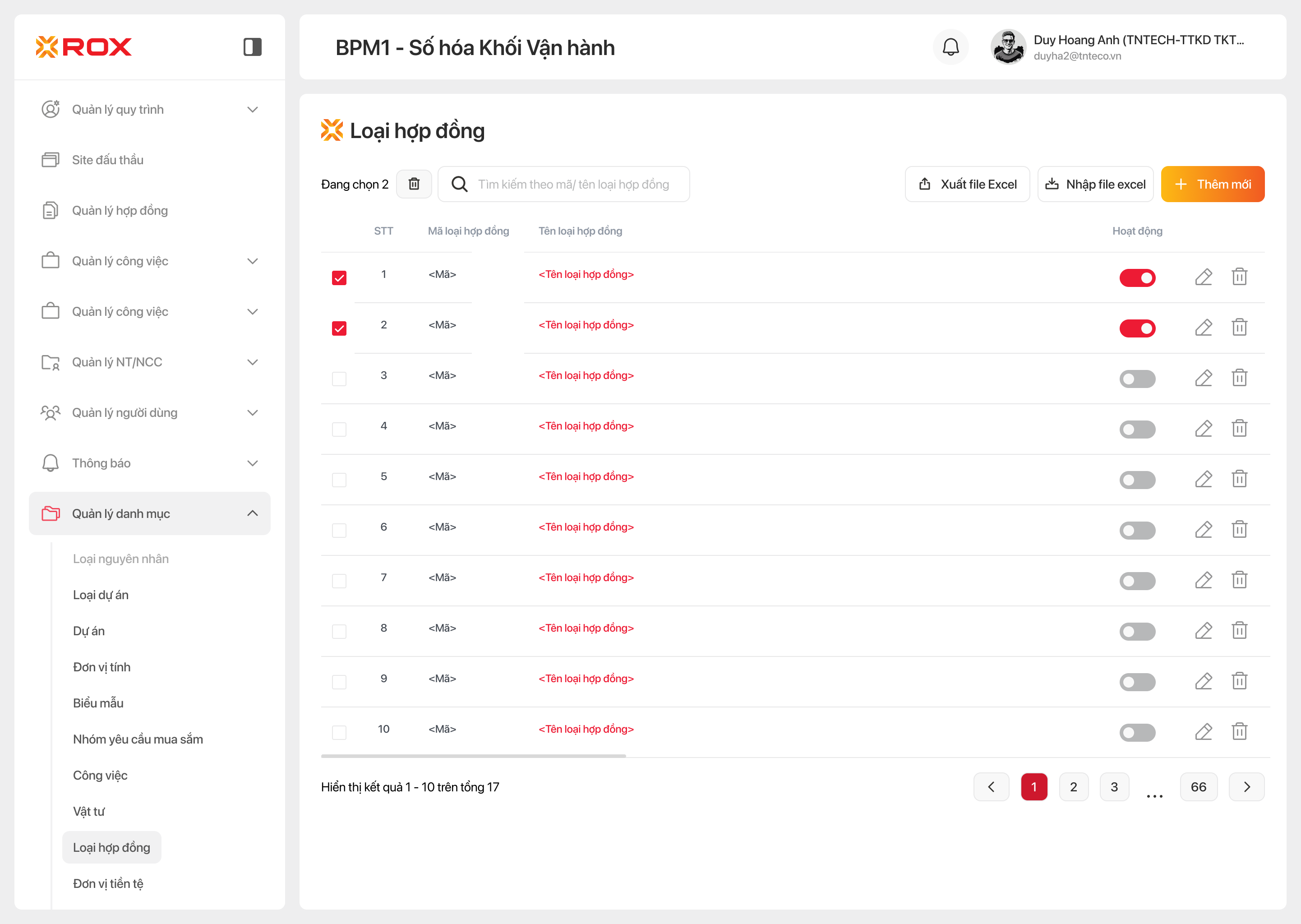This screenshot has height=924, width=1301.
Task: Collapse the Quản lý danh mục section
Action: click(x=253, y=513)
